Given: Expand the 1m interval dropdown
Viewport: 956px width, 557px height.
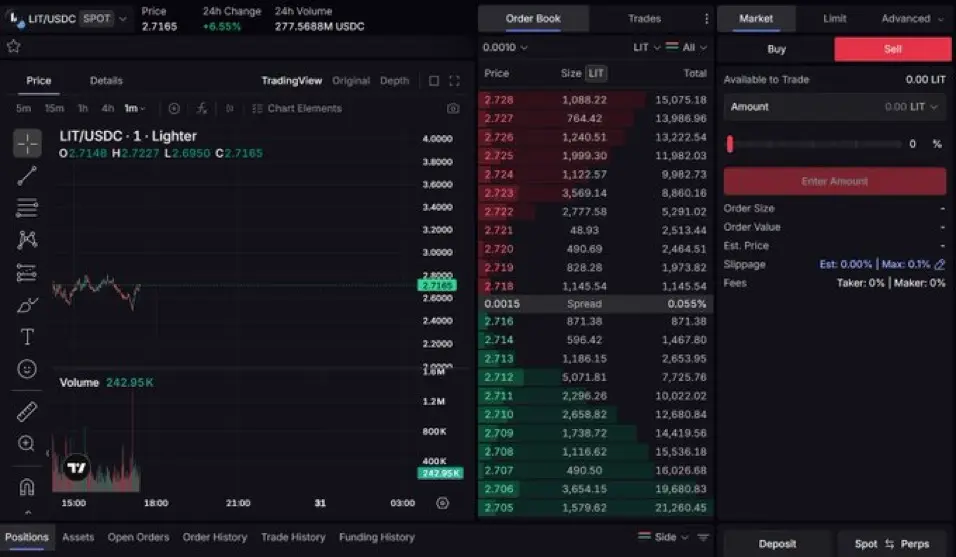Looking at the screenshot, I should (135, 108).
